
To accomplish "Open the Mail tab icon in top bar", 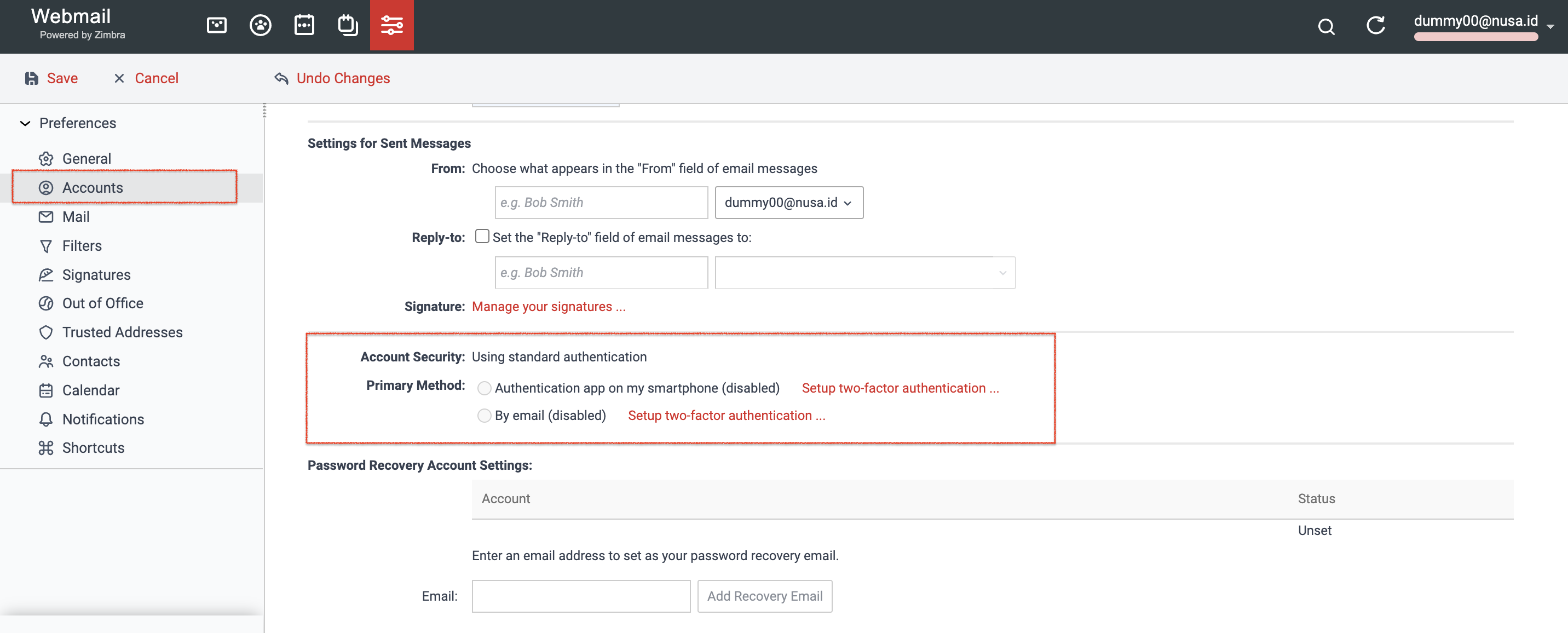I will pyautogui.click(x=217, y=25).
